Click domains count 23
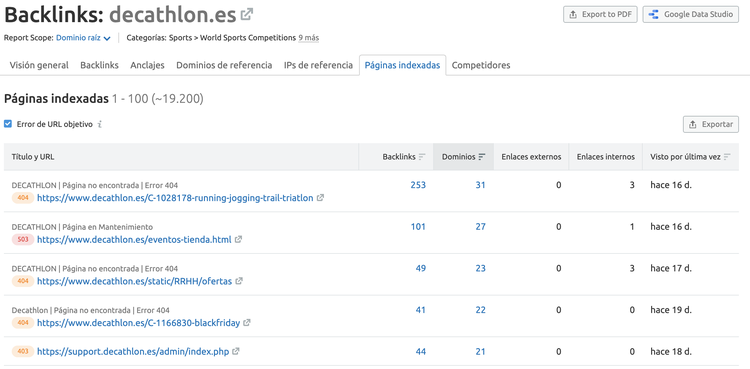750x369 pixels. coord(480,268)
